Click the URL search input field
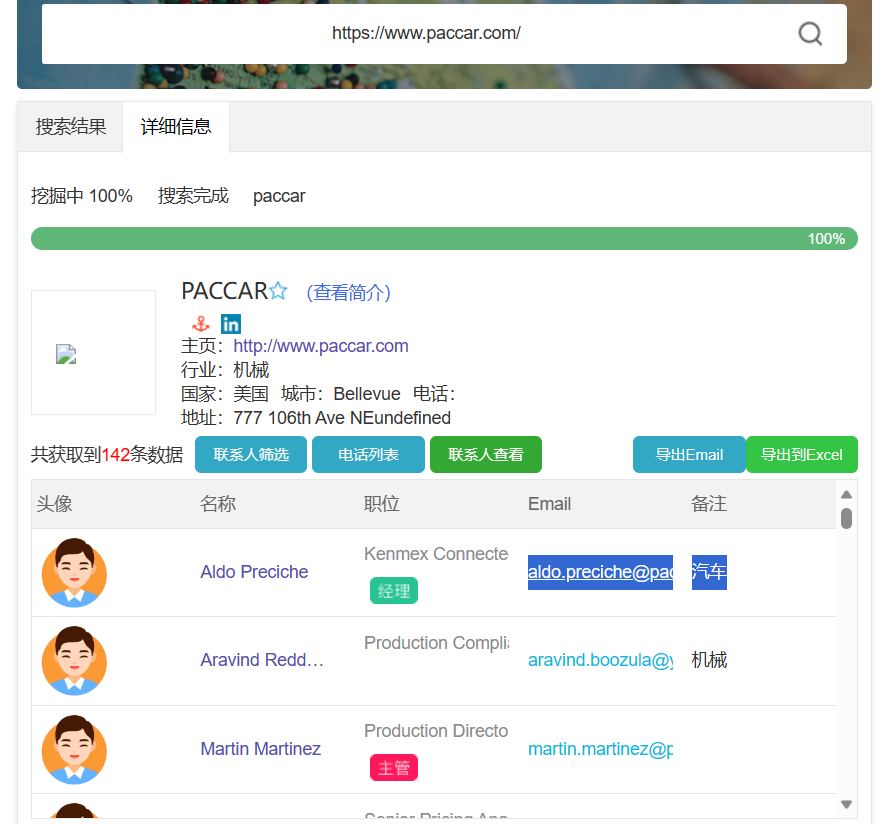 click(426, 34)
